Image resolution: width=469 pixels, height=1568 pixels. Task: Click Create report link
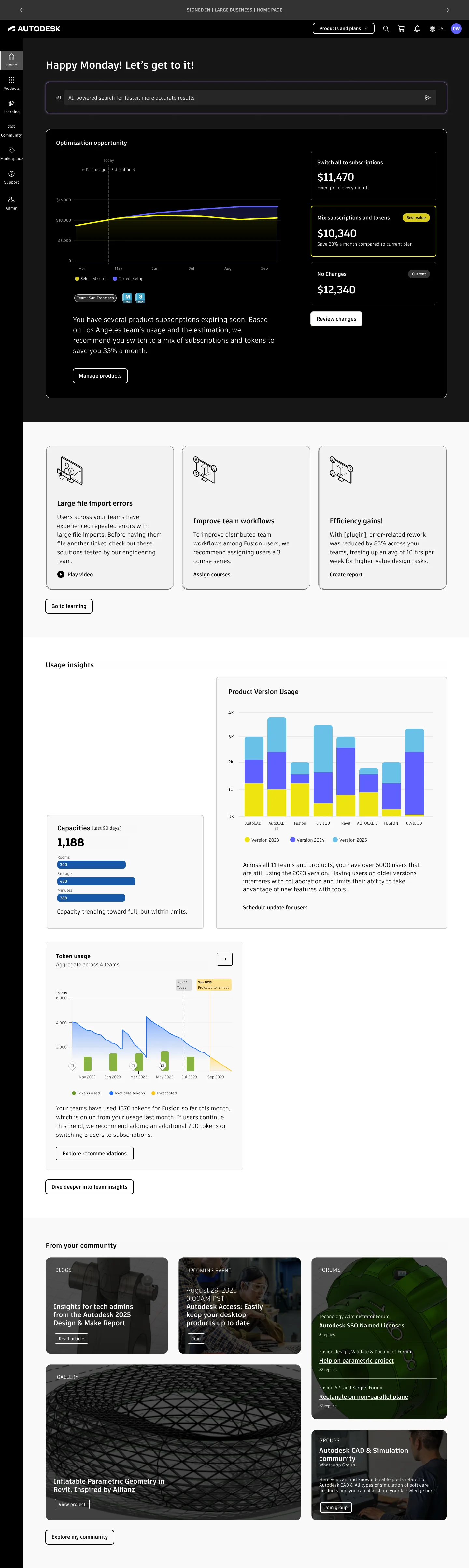pos(346,575)
